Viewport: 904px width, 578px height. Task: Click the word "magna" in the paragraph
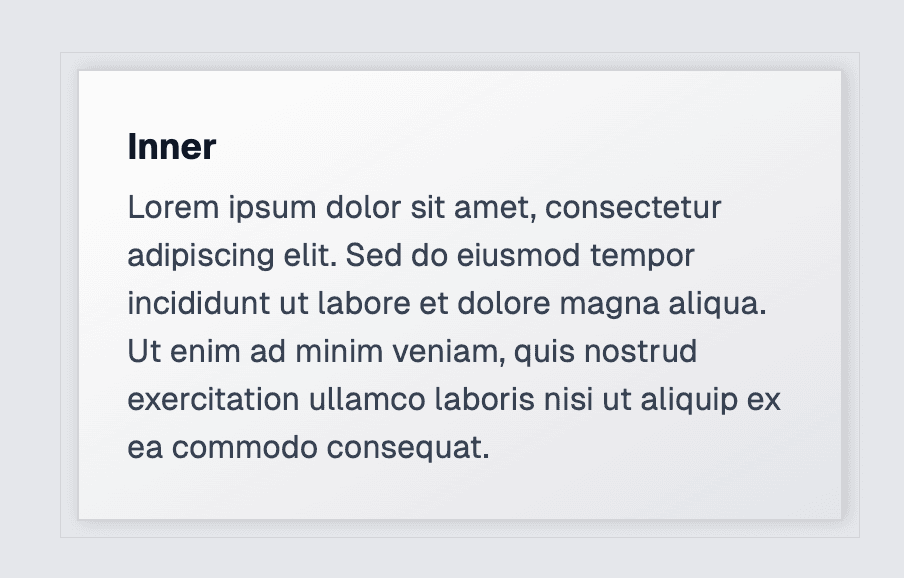[609, 304]
